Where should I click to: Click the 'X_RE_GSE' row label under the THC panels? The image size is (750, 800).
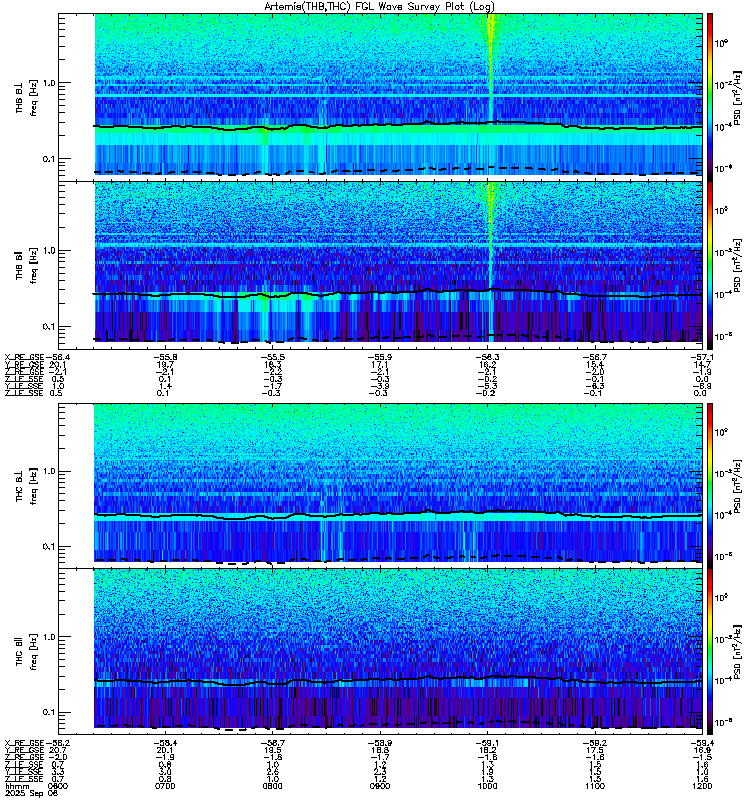click(x=24, y=743)
